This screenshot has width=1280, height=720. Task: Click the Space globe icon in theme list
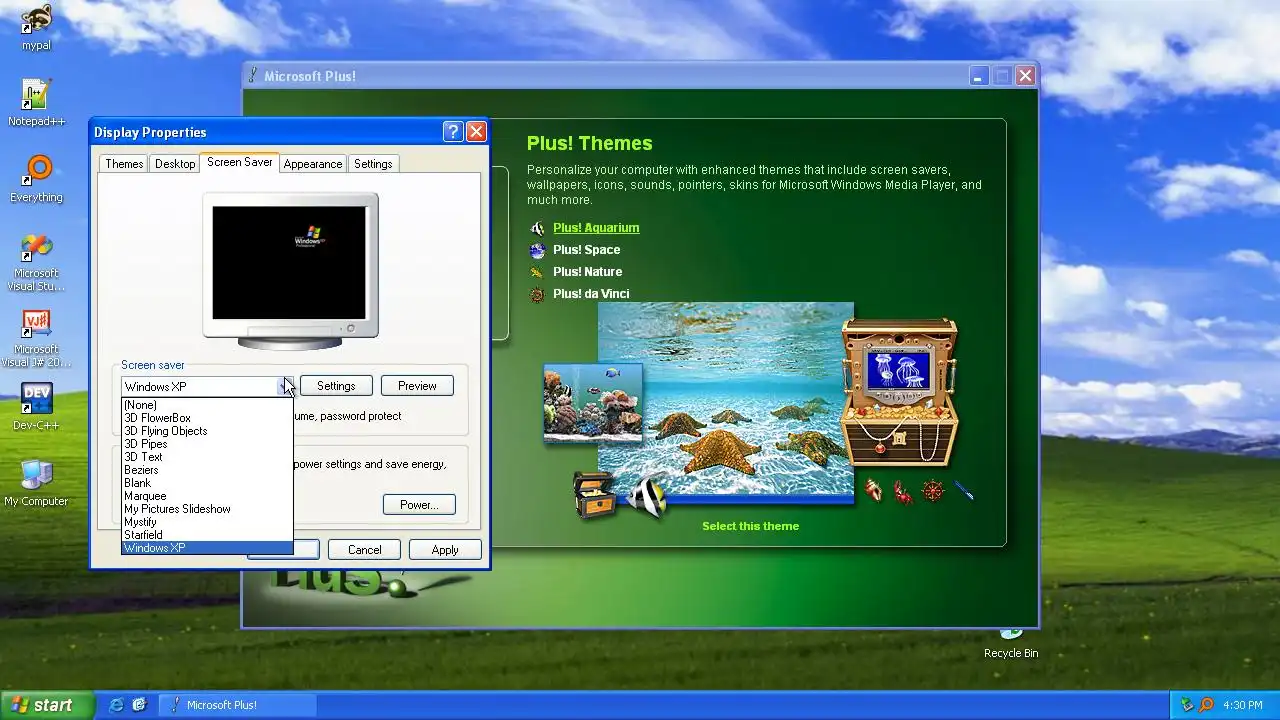[538, 250]
